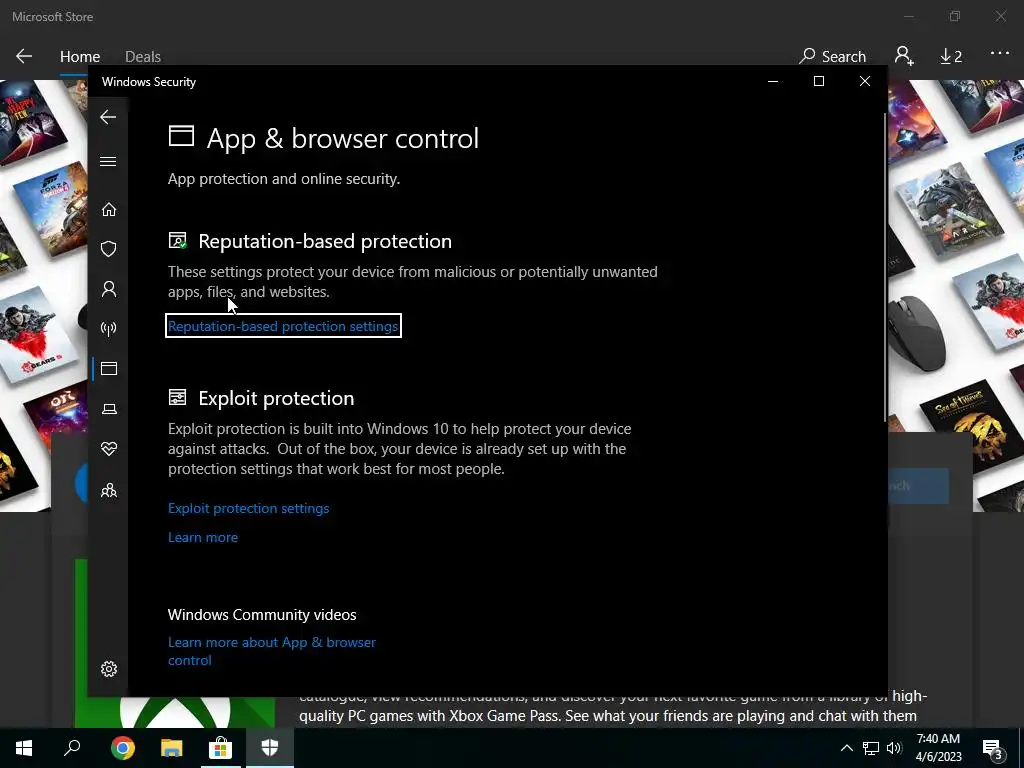Click the App & browser control title icon
Screen dimensions: 1024x768
point(181,136)
